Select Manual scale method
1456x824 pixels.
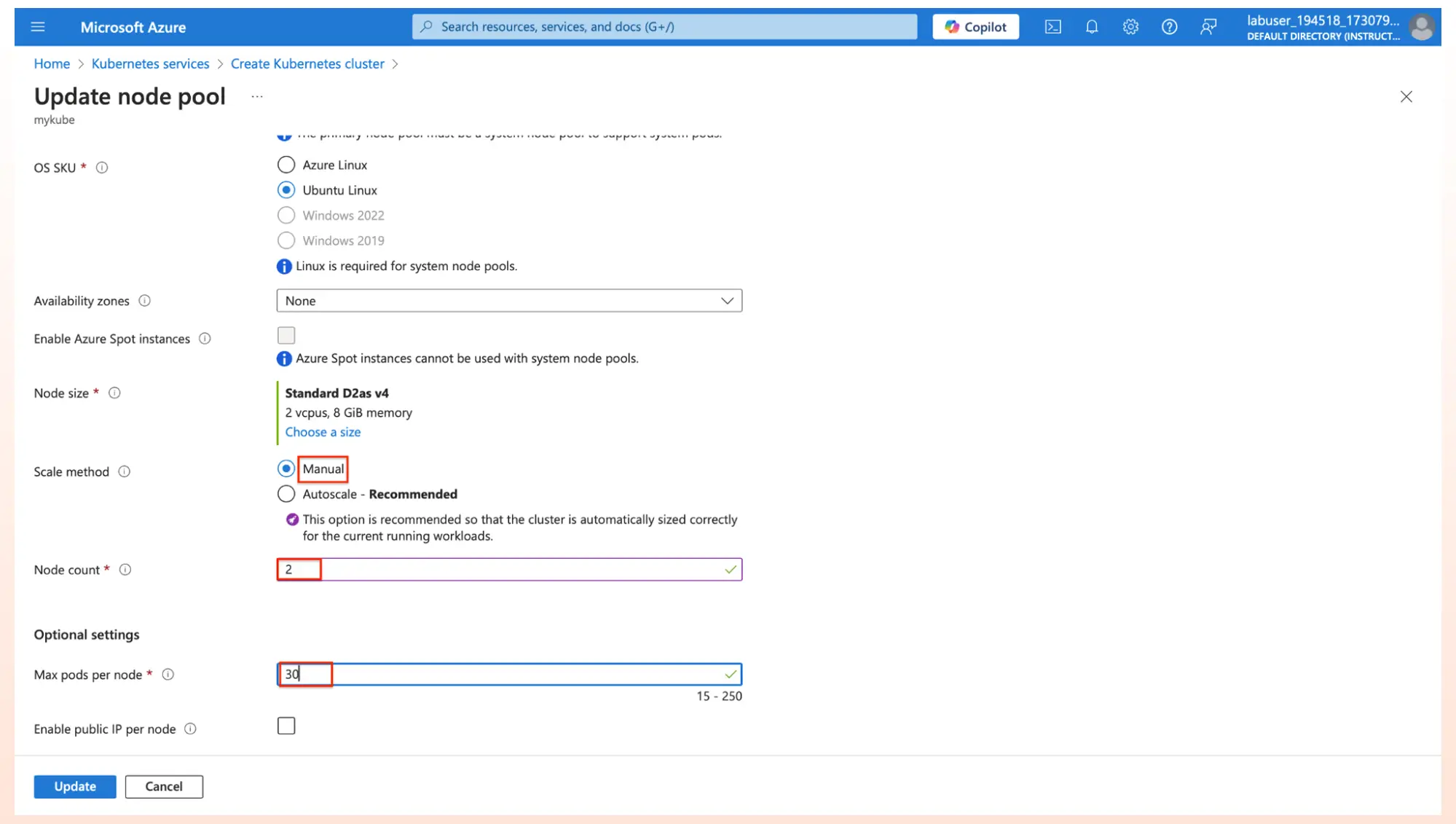coord(286,468)
